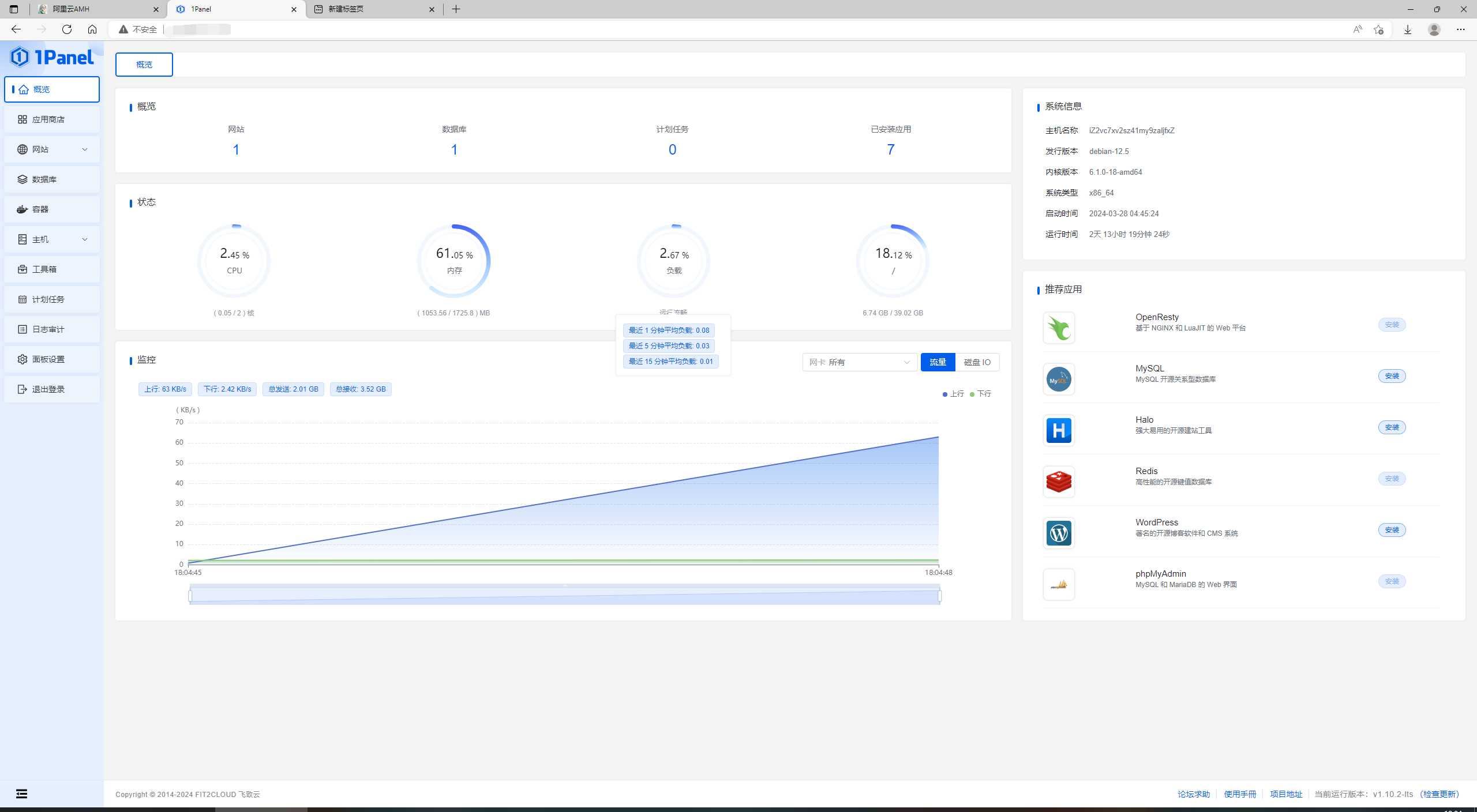Click the MySQL app icon
The image size is (1477, 812).
(x=1059, y=379)
